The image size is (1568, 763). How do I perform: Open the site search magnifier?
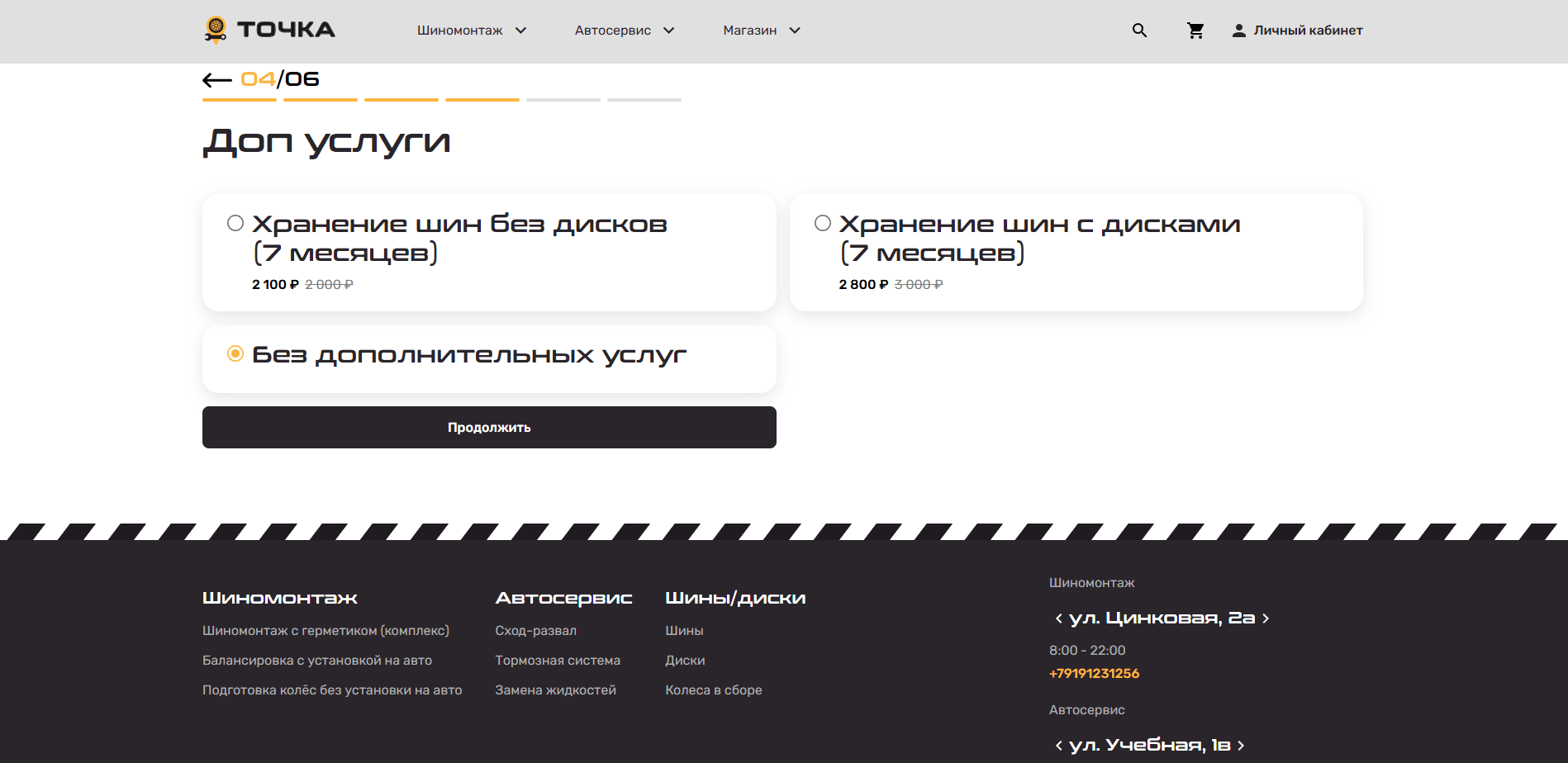click(x=1139, y=31)
